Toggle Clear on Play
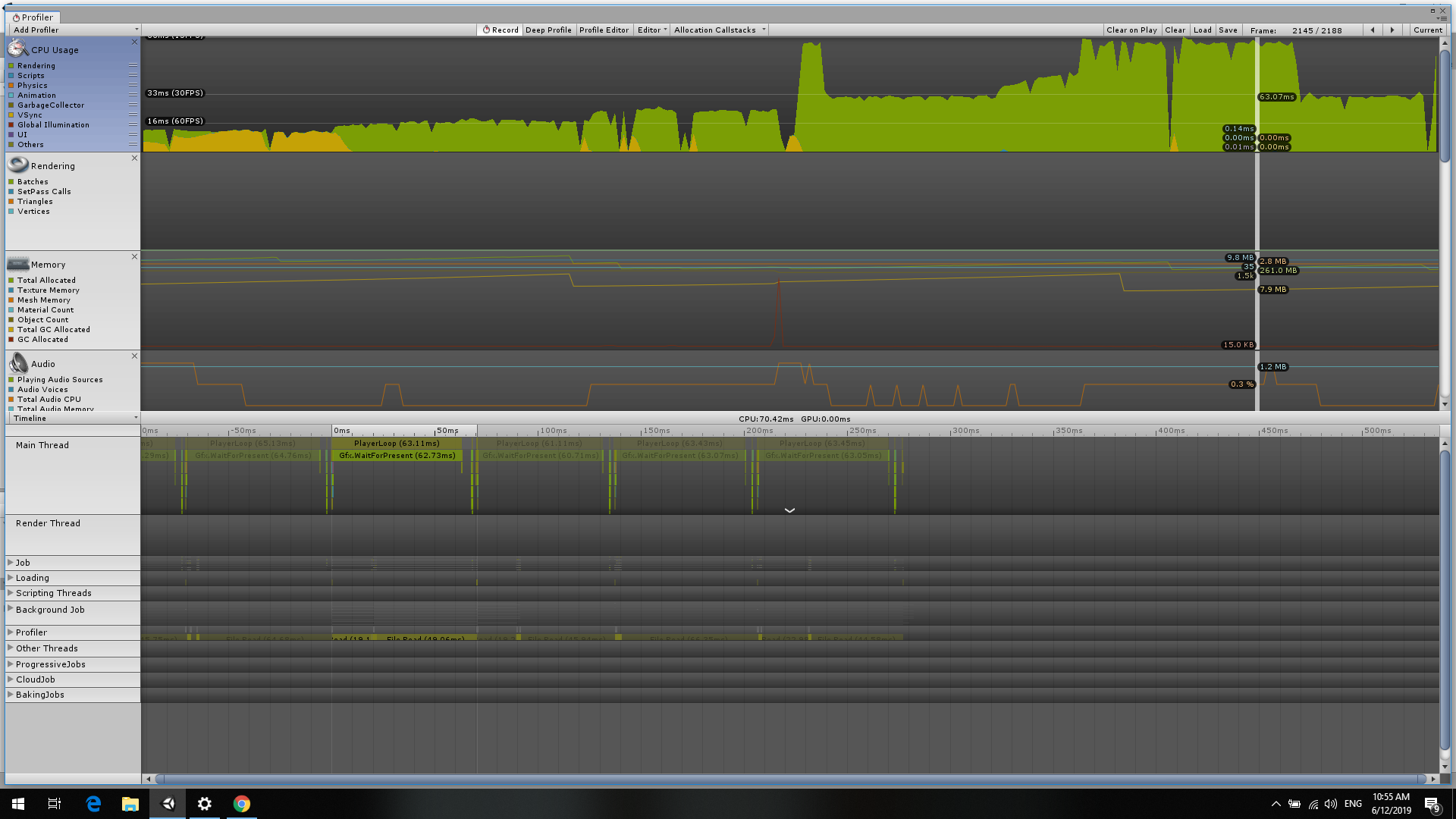1456x819 pixels. pos(1131,30)
